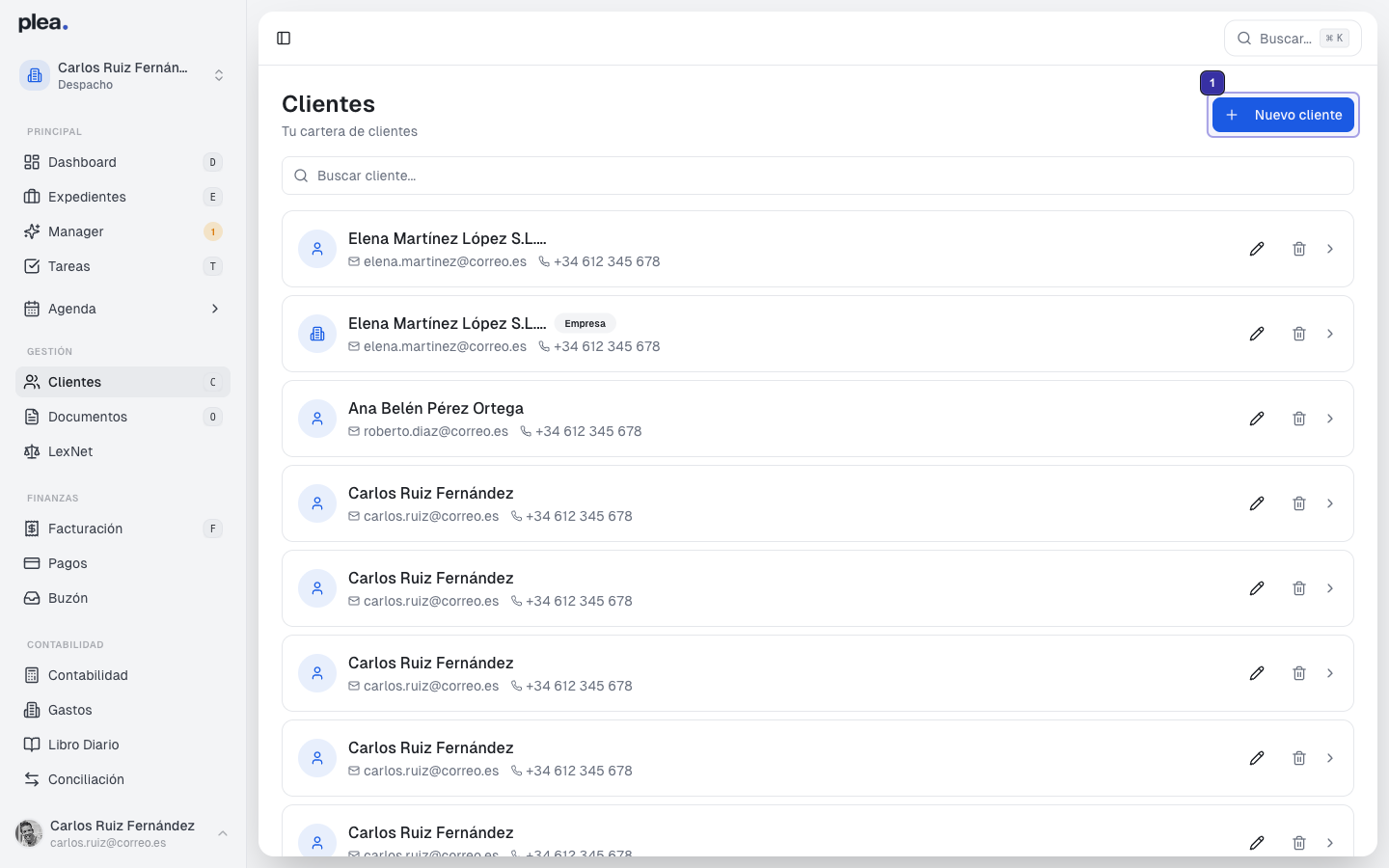1389x868 pixels.
Task: Toggle the sidebar collapse control at top
Action: pyautogui.click(x=284, y=38)
